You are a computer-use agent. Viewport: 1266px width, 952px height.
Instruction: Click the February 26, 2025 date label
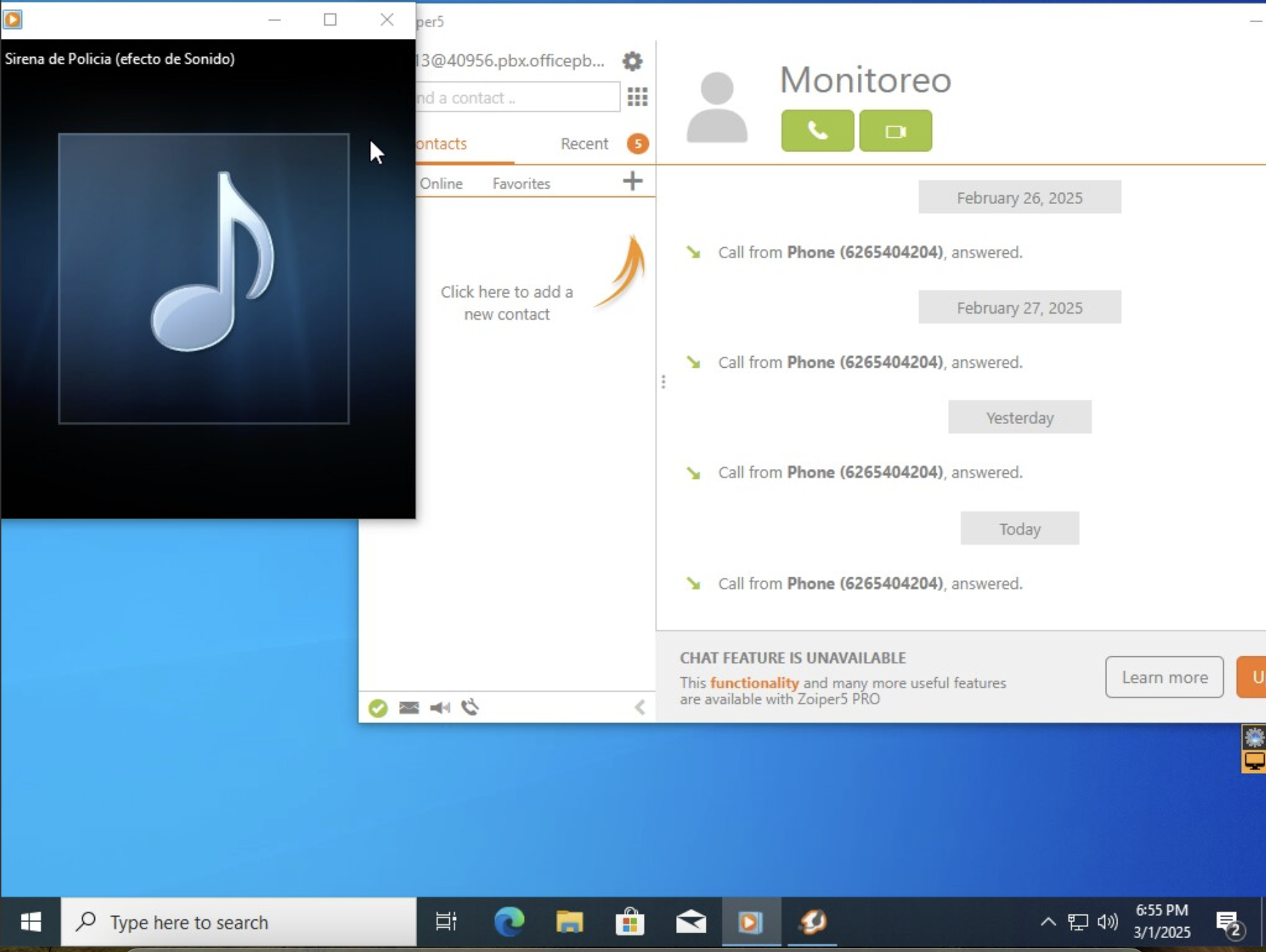[1019, 198]
